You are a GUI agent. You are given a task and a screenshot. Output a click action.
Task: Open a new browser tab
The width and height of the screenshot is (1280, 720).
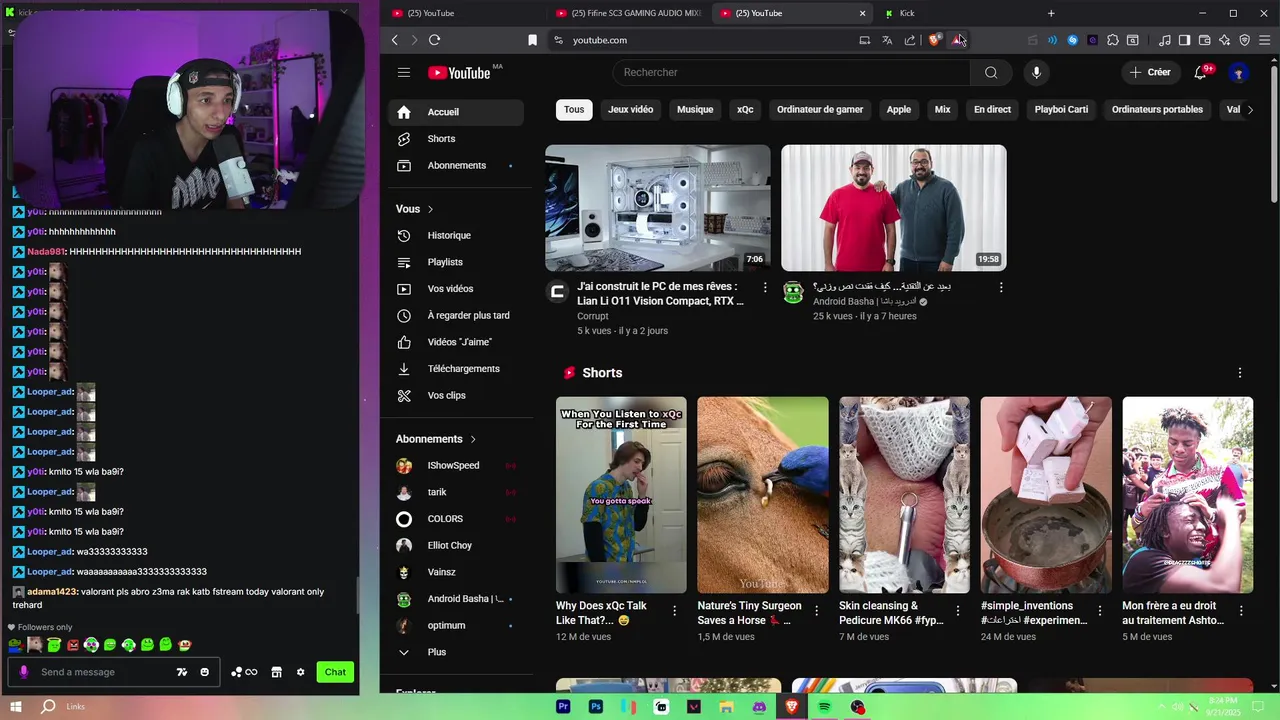(x=1051, y=13)
